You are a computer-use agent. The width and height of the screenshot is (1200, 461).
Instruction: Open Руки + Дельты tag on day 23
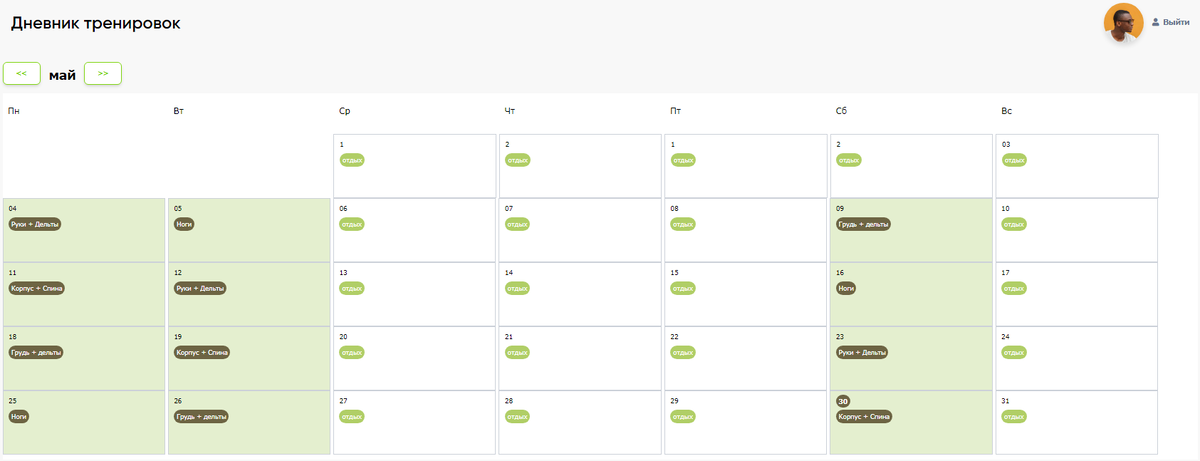point(863,352)
